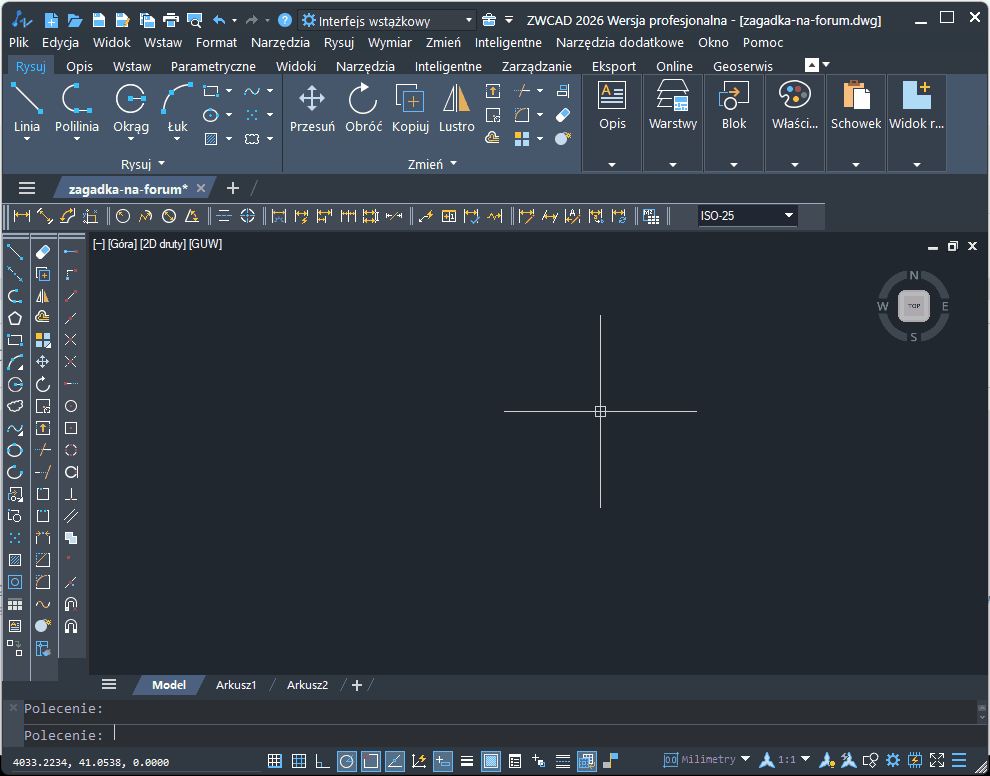The image size is (990, 776).
Task: Click the undo arrow in quick access toolbar
Action: pos(218,20)
